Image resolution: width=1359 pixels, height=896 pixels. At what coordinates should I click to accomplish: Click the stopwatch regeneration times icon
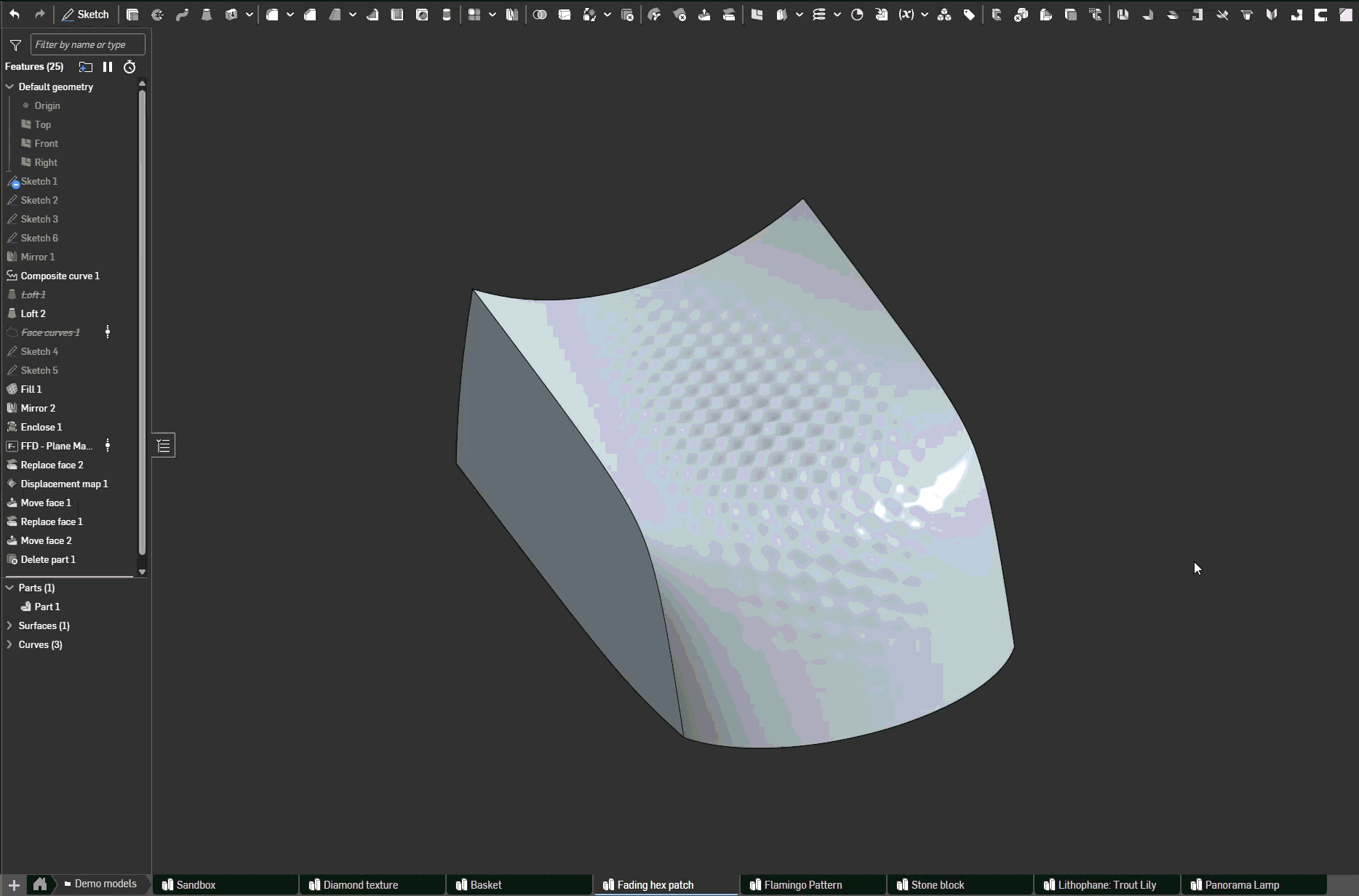(x=129, y=67)
